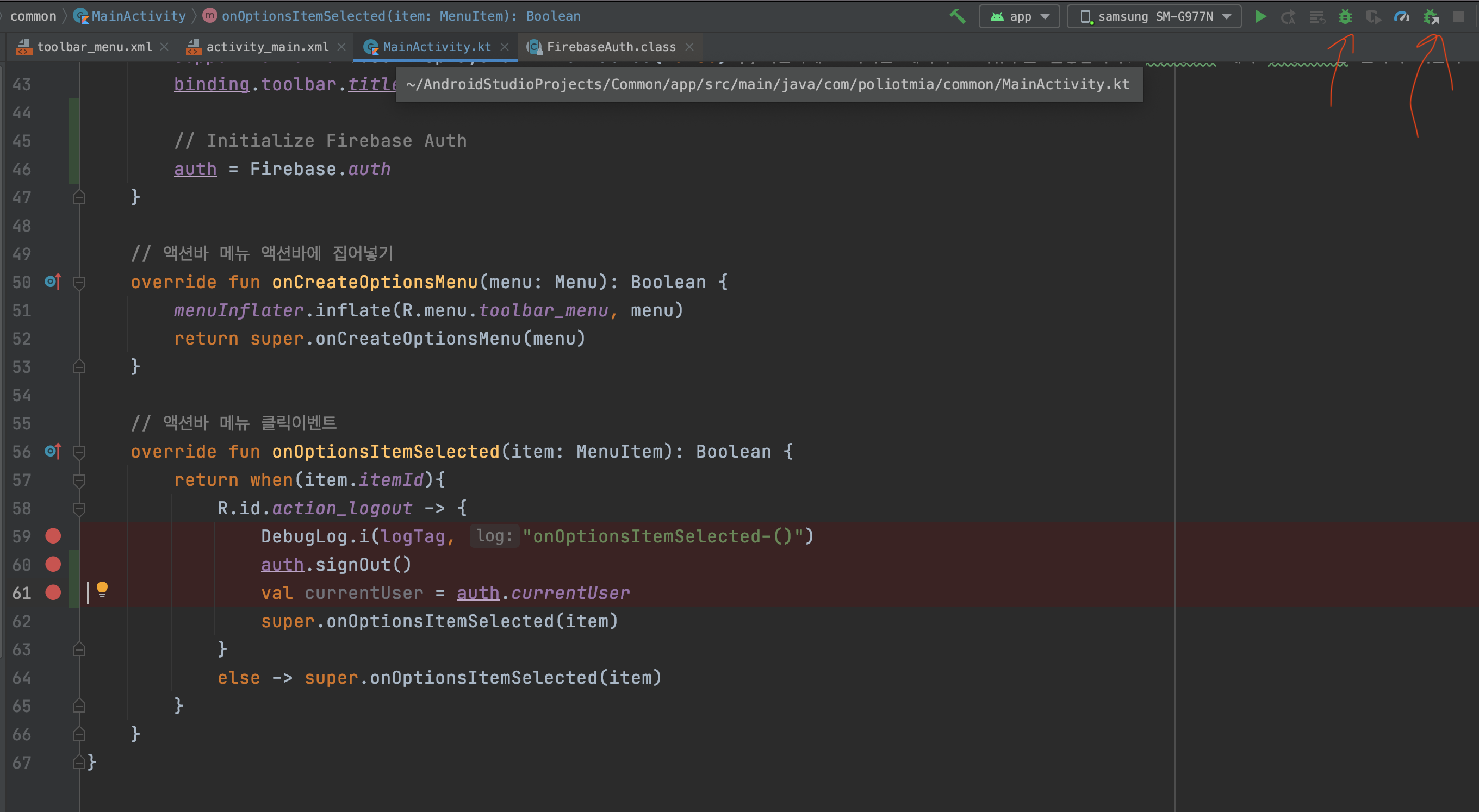Toggle the breakpoint on line 60

click(x=53, y=564)
